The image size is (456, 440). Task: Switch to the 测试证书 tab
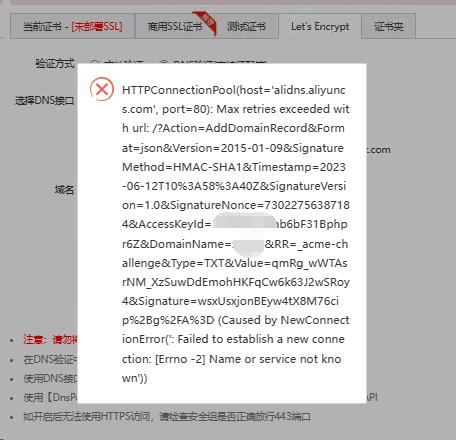246,26
